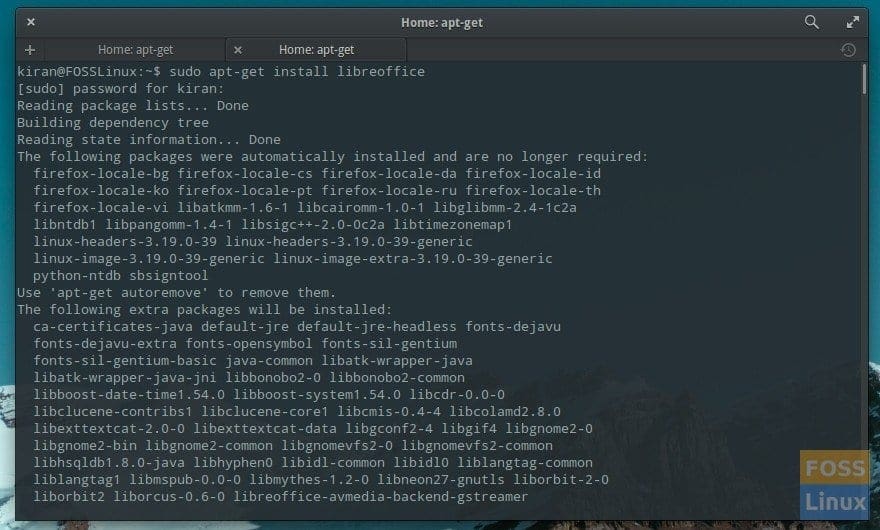Viewport: 880px width, 530px height.
Task: Click the package name libbonobo2-common
Action: click(397, 377)
